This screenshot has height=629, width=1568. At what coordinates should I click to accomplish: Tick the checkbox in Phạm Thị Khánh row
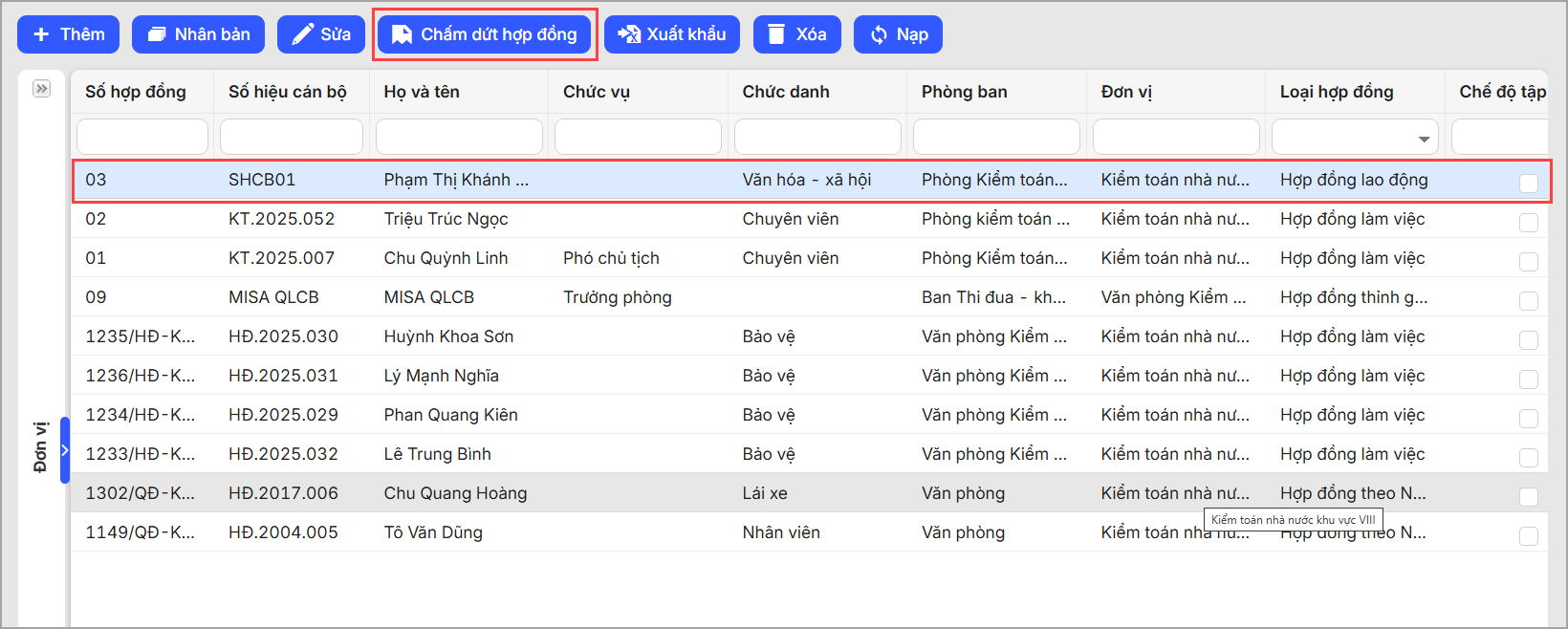(x=1528, y=183)
